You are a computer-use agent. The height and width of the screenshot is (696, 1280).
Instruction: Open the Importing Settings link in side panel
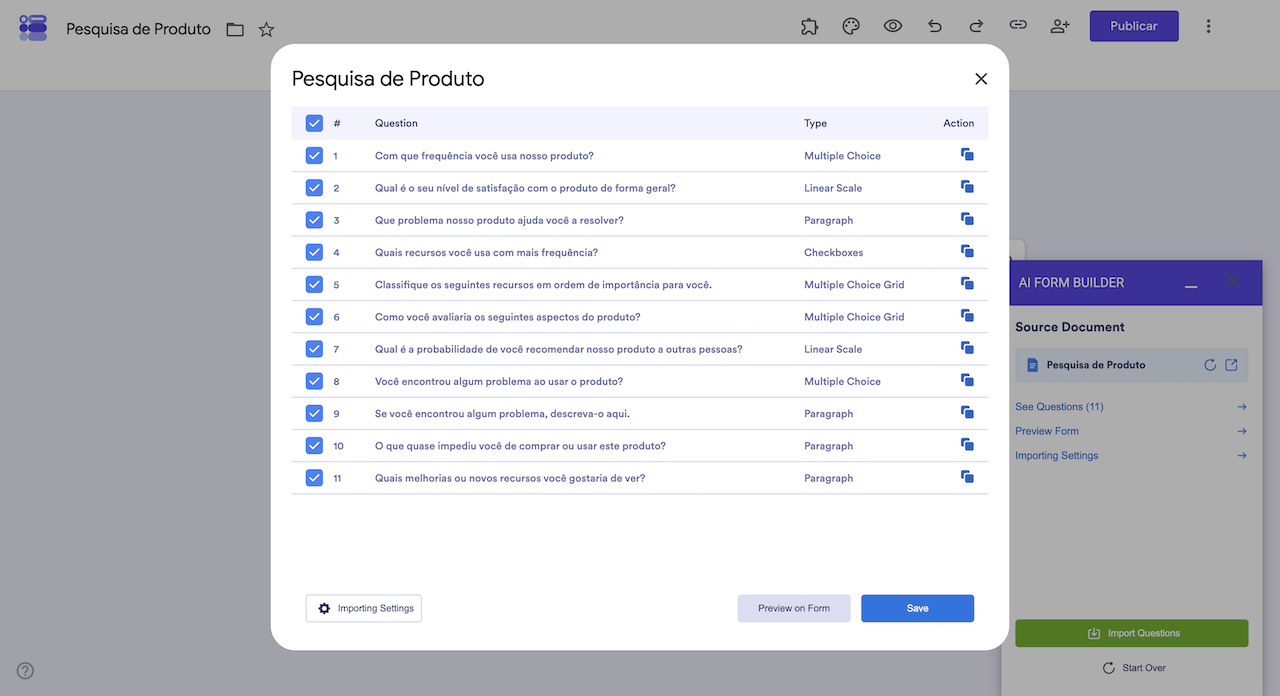coord(1057,455)
